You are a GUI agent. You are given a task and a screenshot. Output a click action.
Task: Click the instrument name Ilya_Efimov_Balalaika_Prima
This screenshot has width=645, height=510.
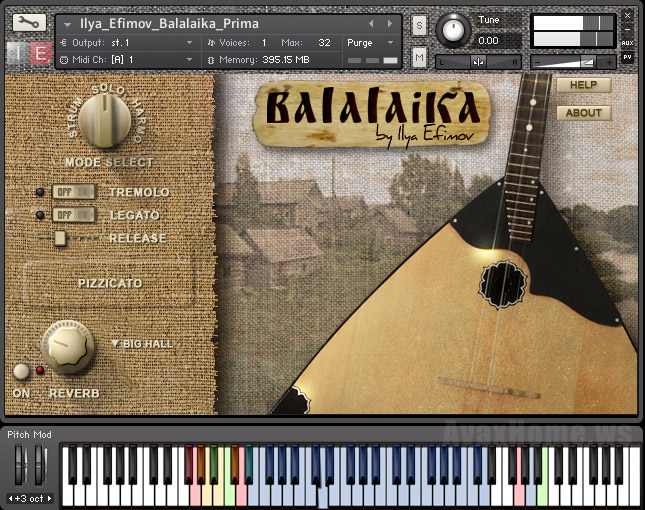coord(169,24)
